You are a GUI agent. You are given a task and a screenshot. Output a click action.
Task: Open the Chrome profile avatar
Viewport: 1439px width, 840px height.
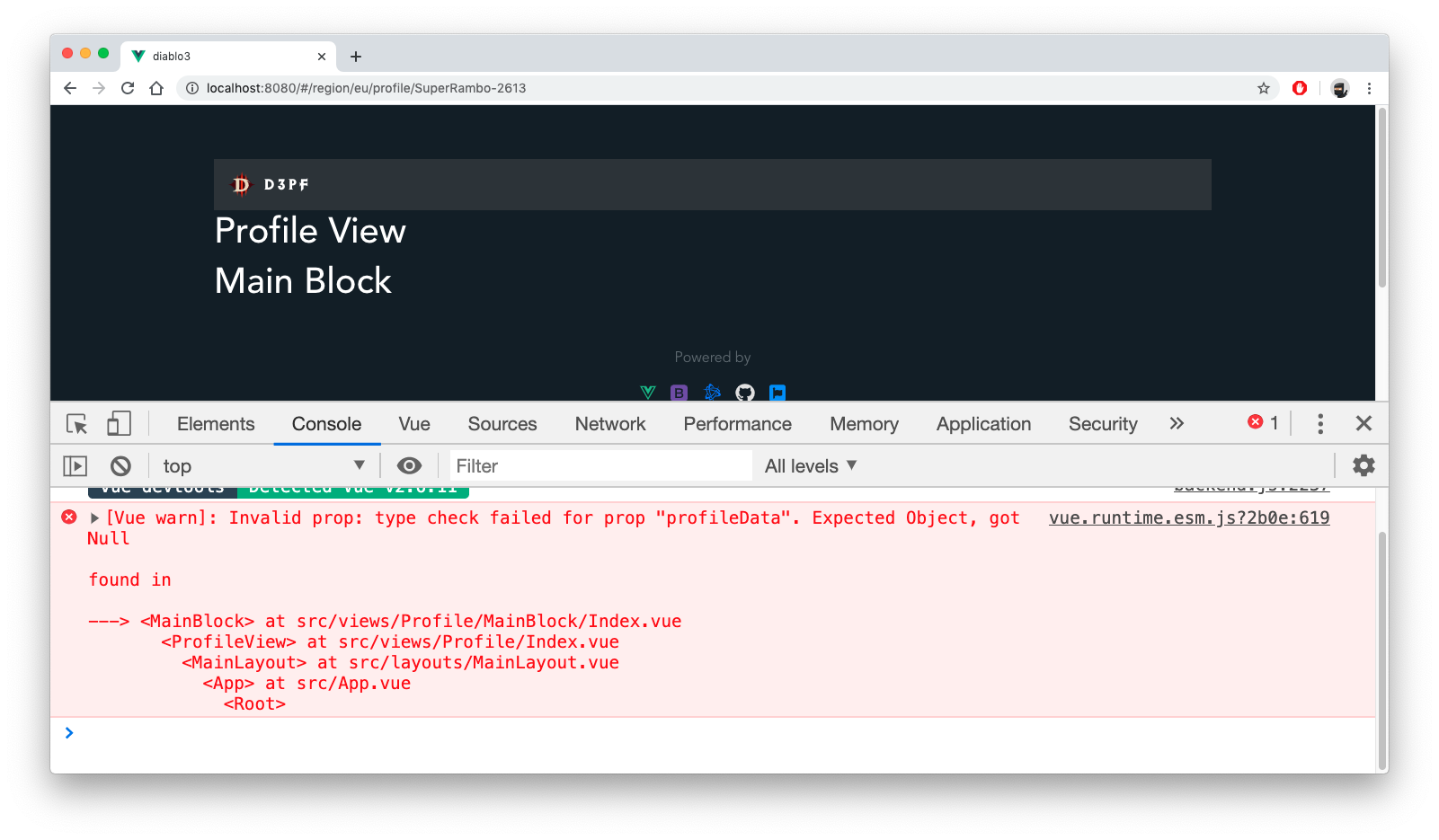pos(1340,88)
